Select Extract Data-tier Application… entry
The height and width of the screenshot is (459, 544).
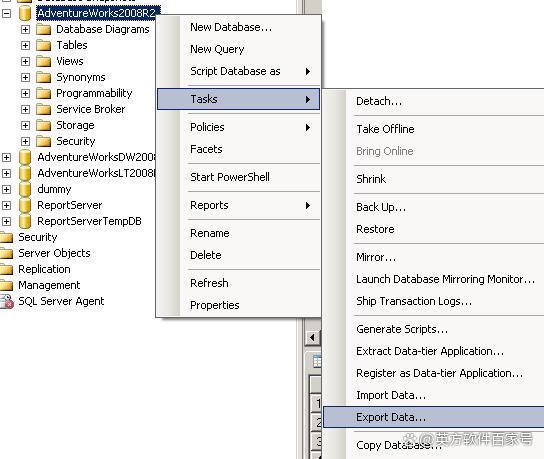tap(434, 351)
